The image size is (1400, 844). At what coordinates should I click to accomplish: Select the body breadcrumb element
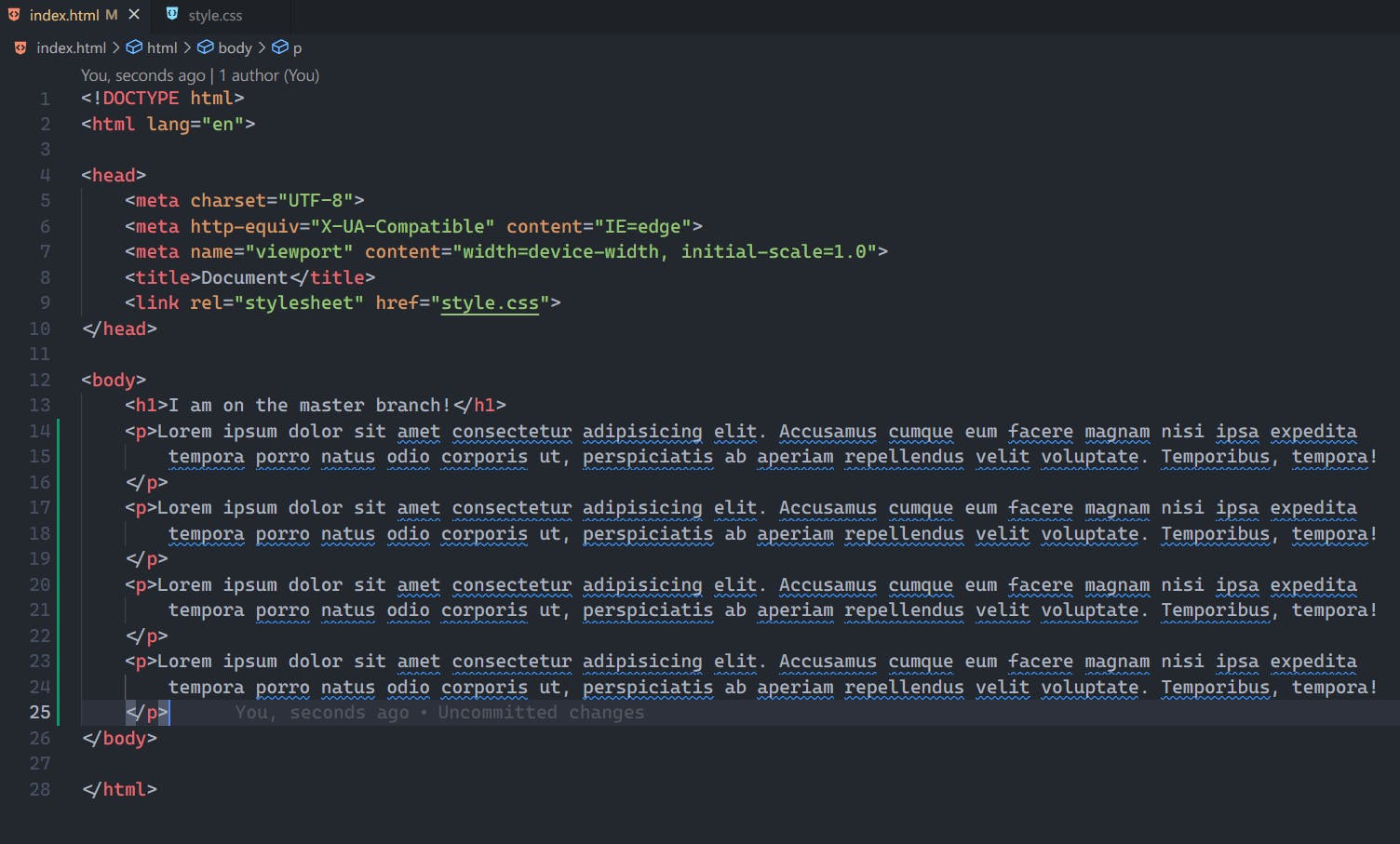click(235, 47)
